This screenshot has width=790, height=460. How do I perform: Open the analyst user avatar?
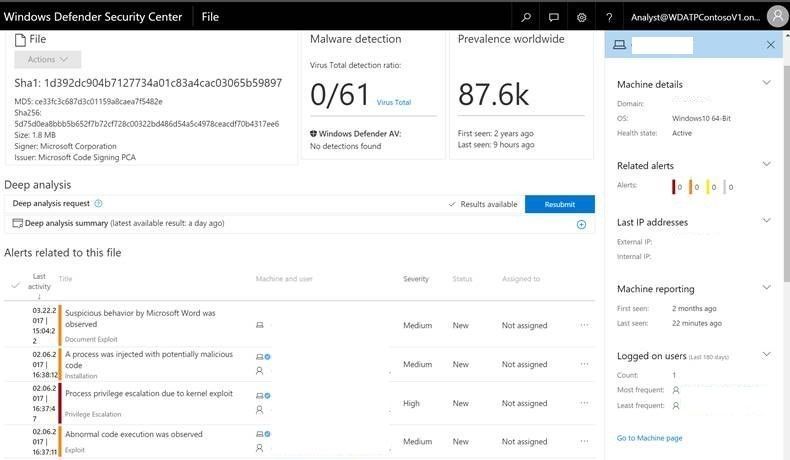[777, 17]
